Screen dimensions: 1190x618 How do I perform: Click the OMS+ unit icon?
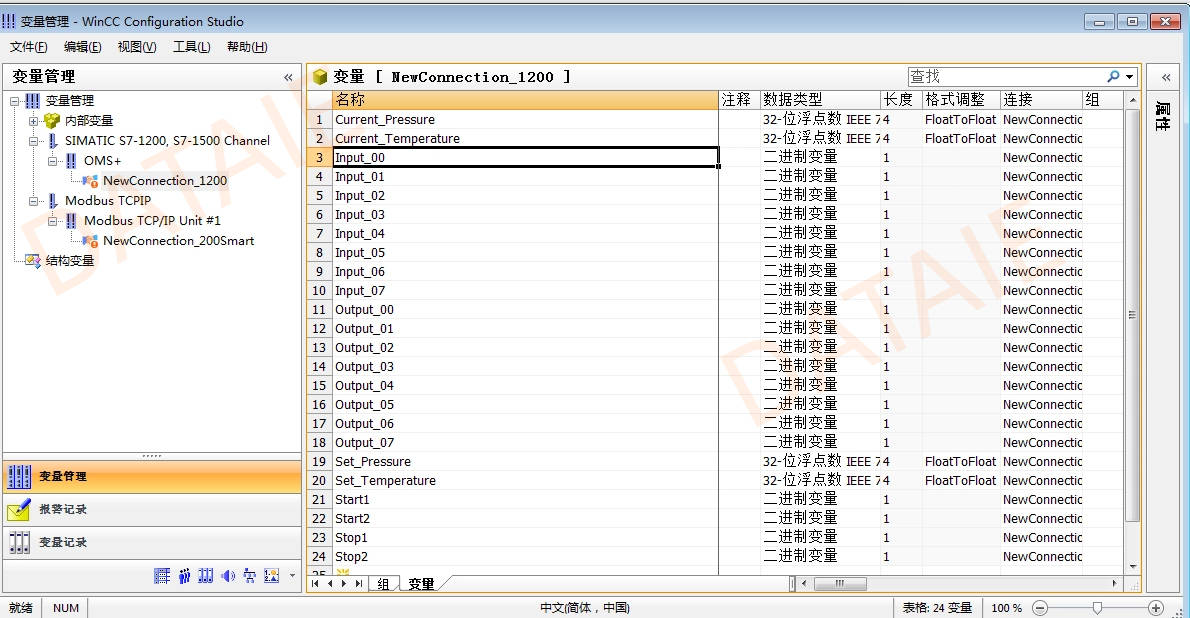71,161
